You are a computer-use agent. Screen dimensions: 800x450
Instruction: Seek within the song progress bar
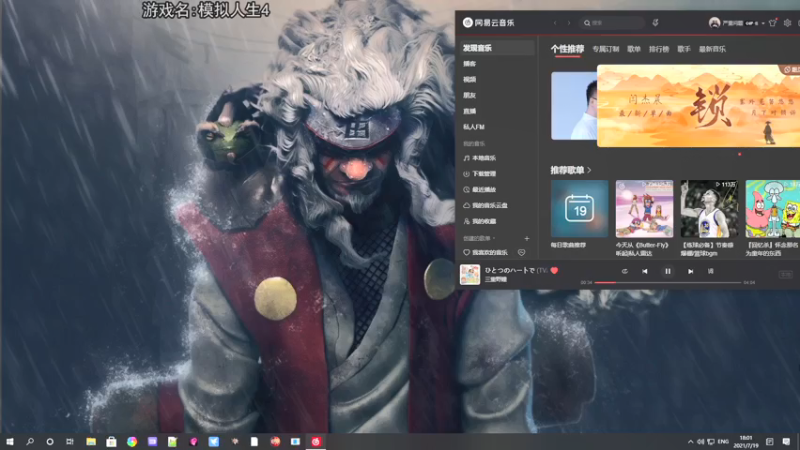(x=667, y=283)
